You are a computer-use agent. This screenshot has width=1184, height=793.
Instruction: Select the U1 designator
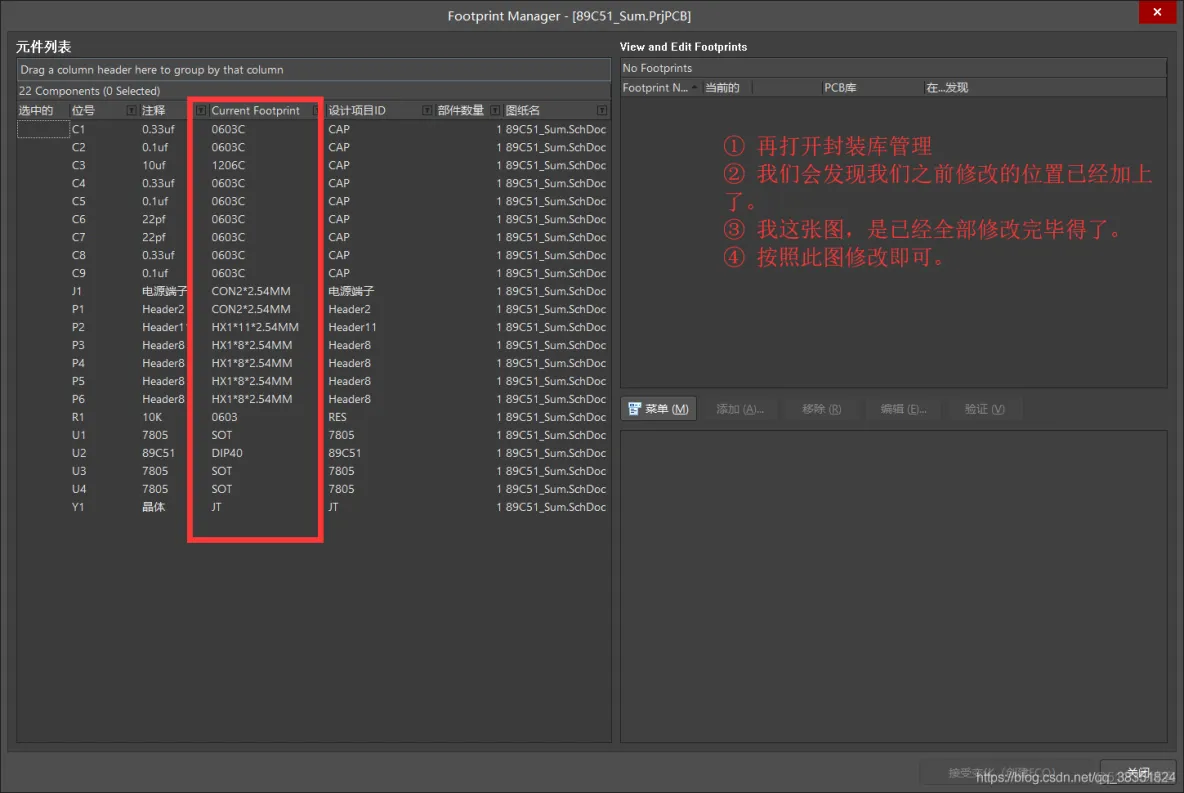point(79,435)
